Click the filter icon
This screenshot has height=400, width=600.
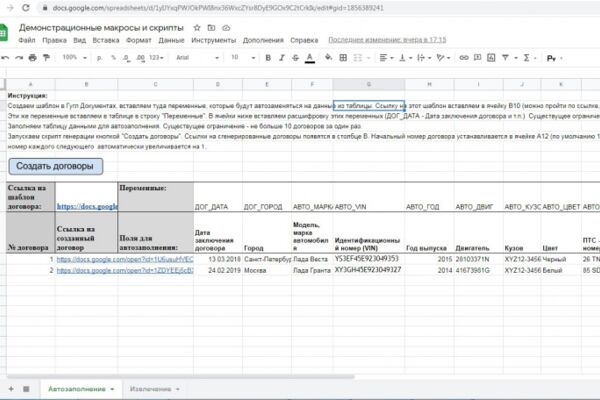pyautogui.click(x=505, y=58)
